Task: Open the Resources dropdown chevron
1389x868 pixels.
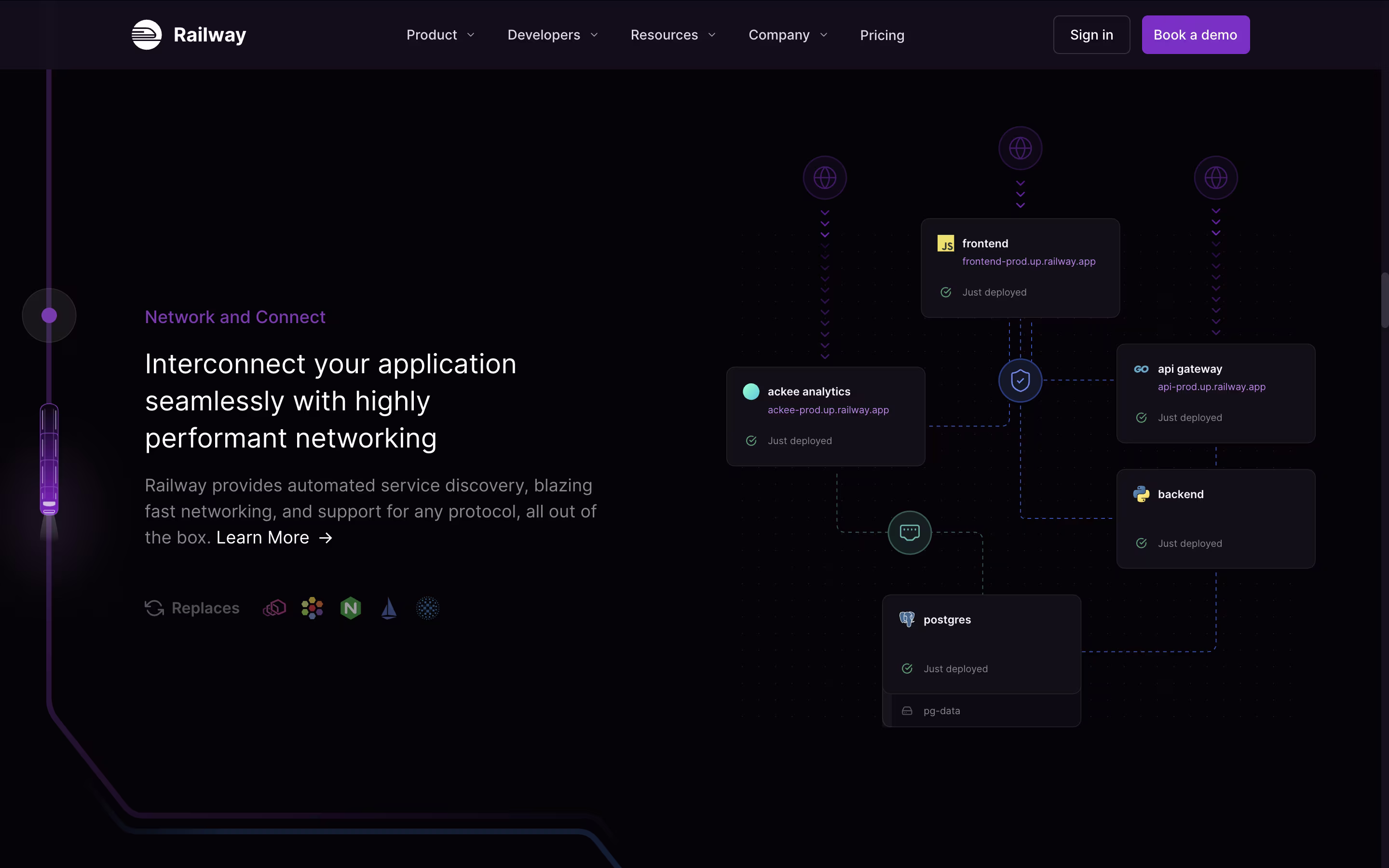Action: point(712,35)
